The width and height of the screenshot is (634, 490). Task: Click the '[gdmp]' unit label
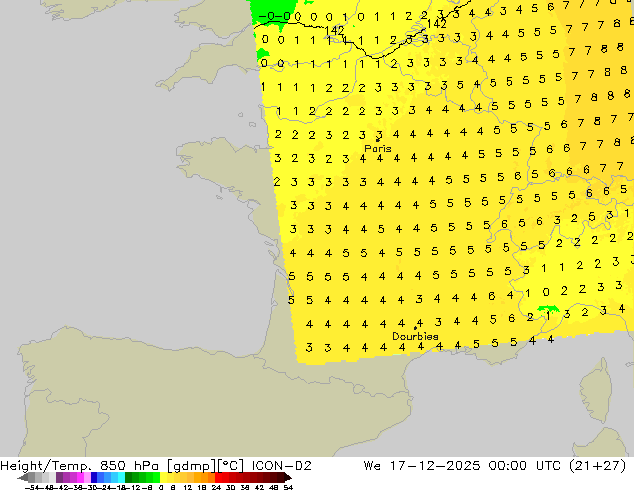[190, 466]
